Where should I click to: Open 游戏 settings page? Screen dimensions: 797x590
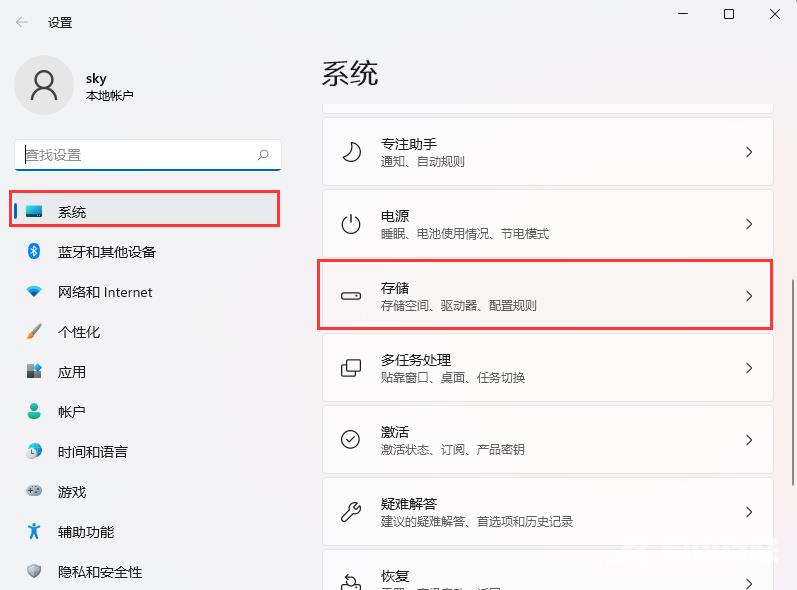point(145,492)
